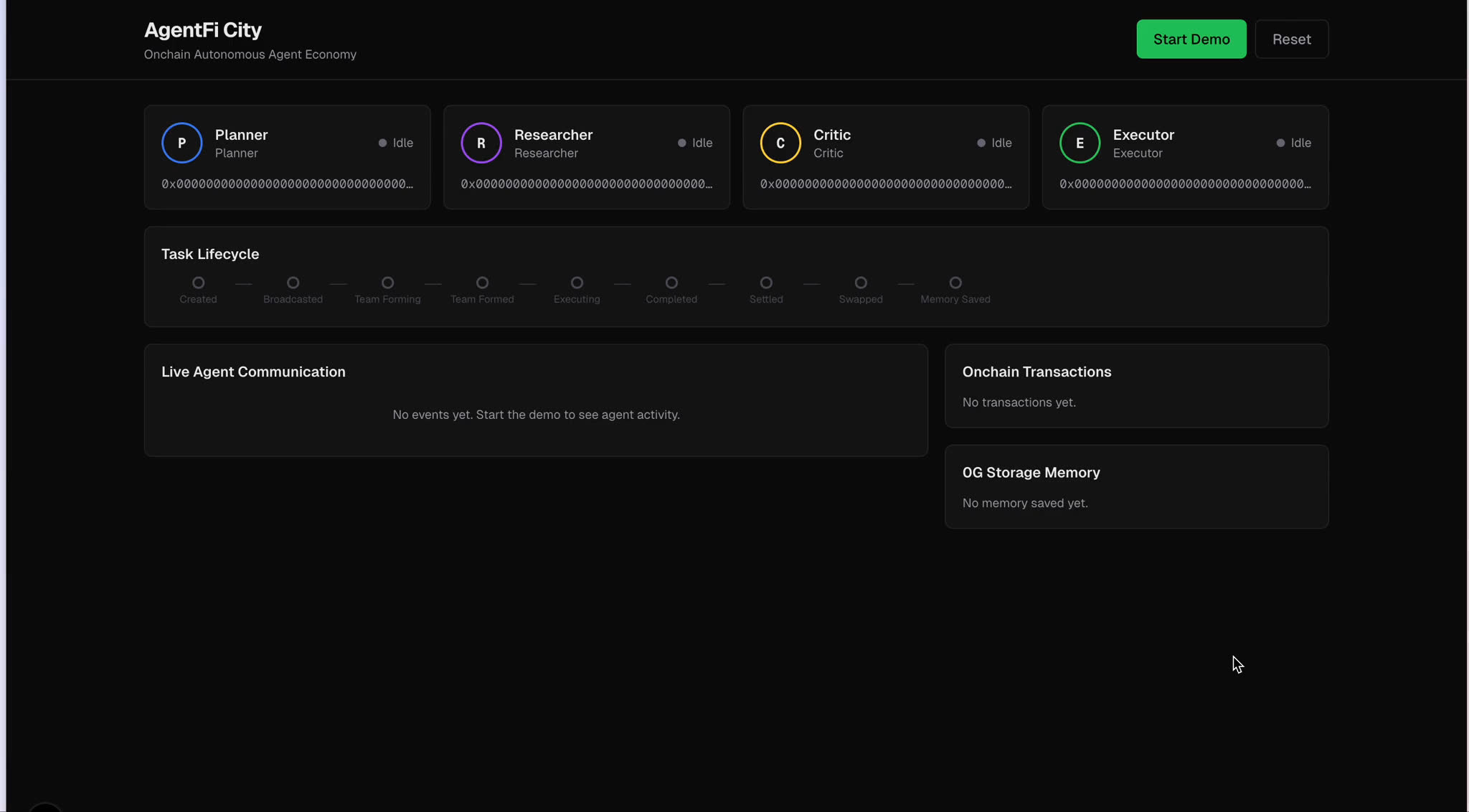Image resolution: width=1469 pixels, height=812 pixels.
Task: Click the Created lifecycle step circle
Action: 198,283
